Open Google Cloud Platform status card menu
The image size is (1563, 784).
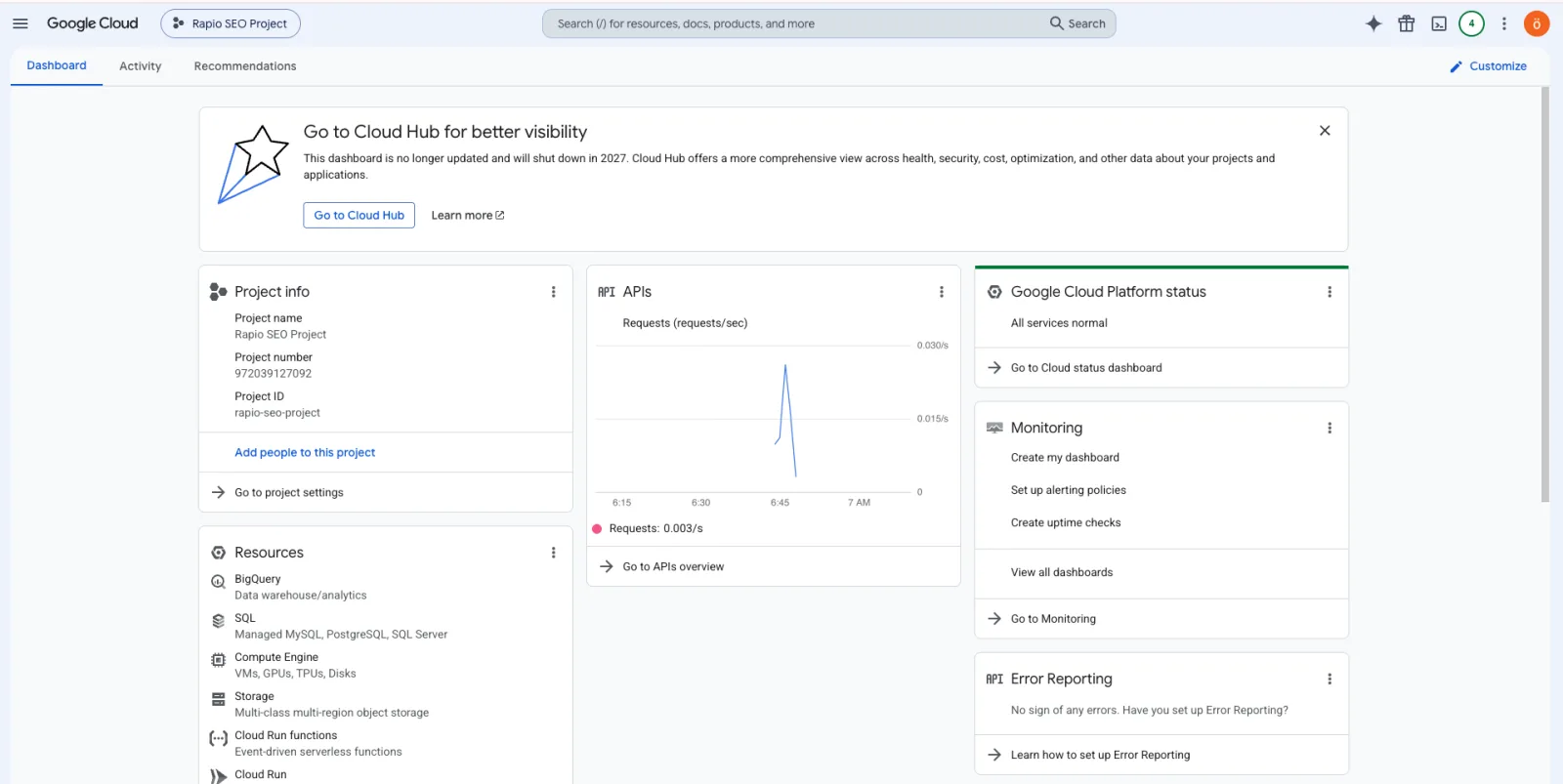click(x=1330, y=292)
